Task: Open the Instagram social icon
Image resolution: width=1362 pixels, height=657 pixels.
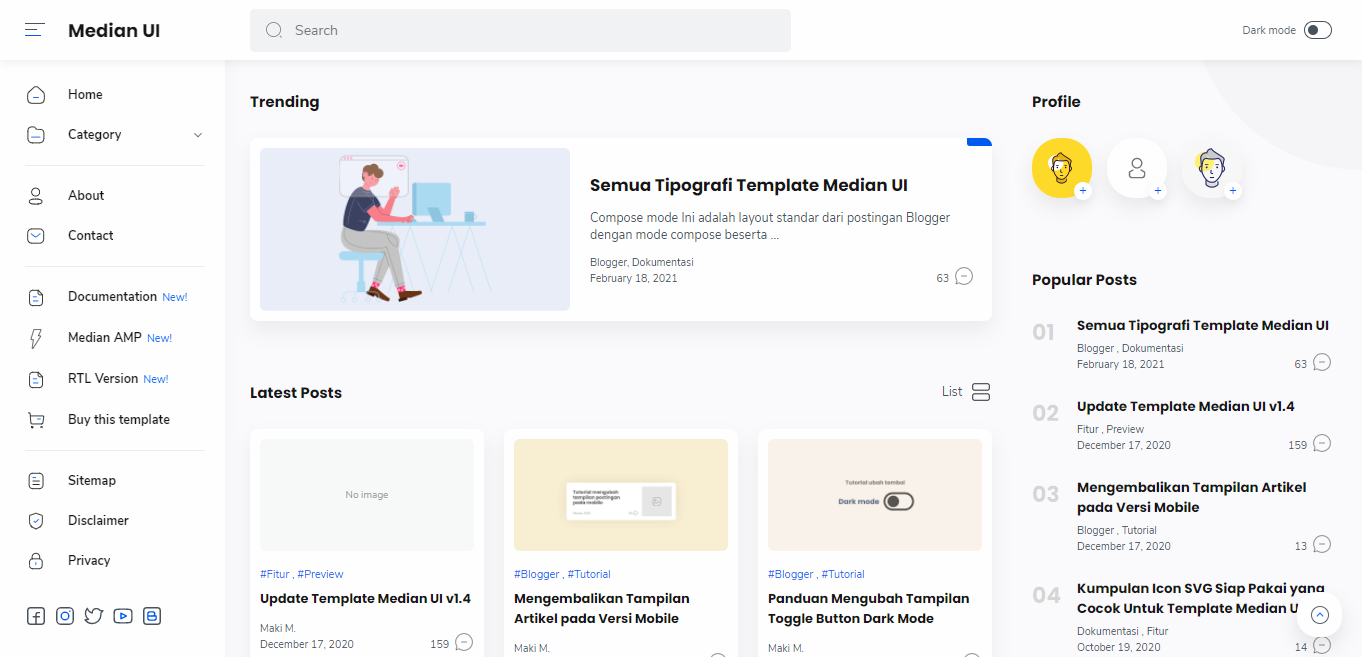Action: [x=65, y=616]
